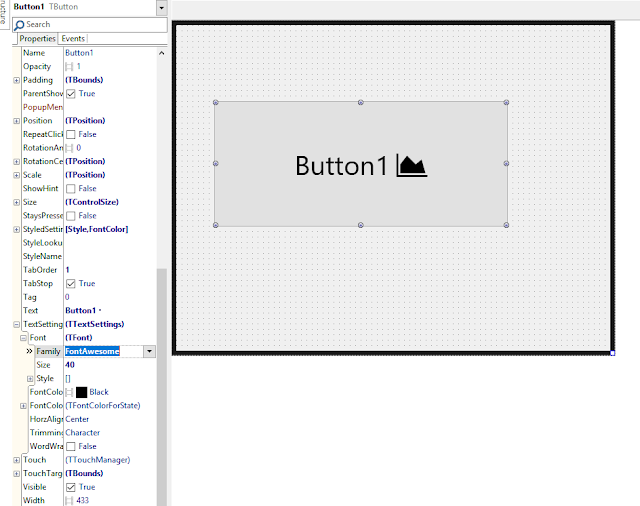
Task: Select the Tag value 0
Action: 67,297
